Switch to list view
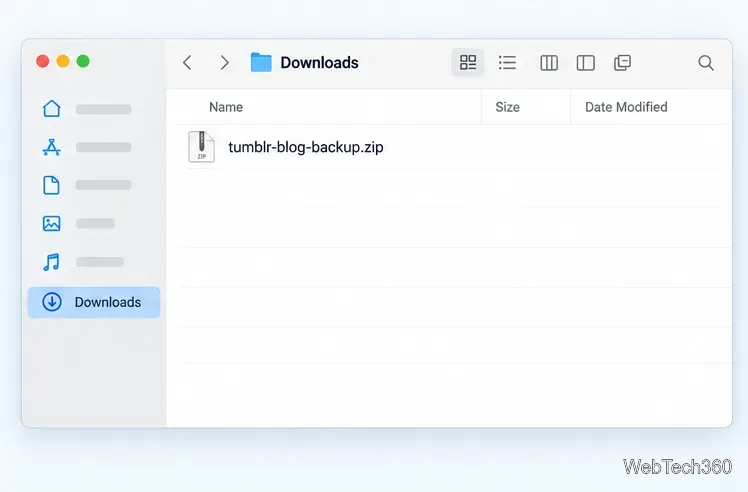This screenshot has width=748, height=492. 507,63
